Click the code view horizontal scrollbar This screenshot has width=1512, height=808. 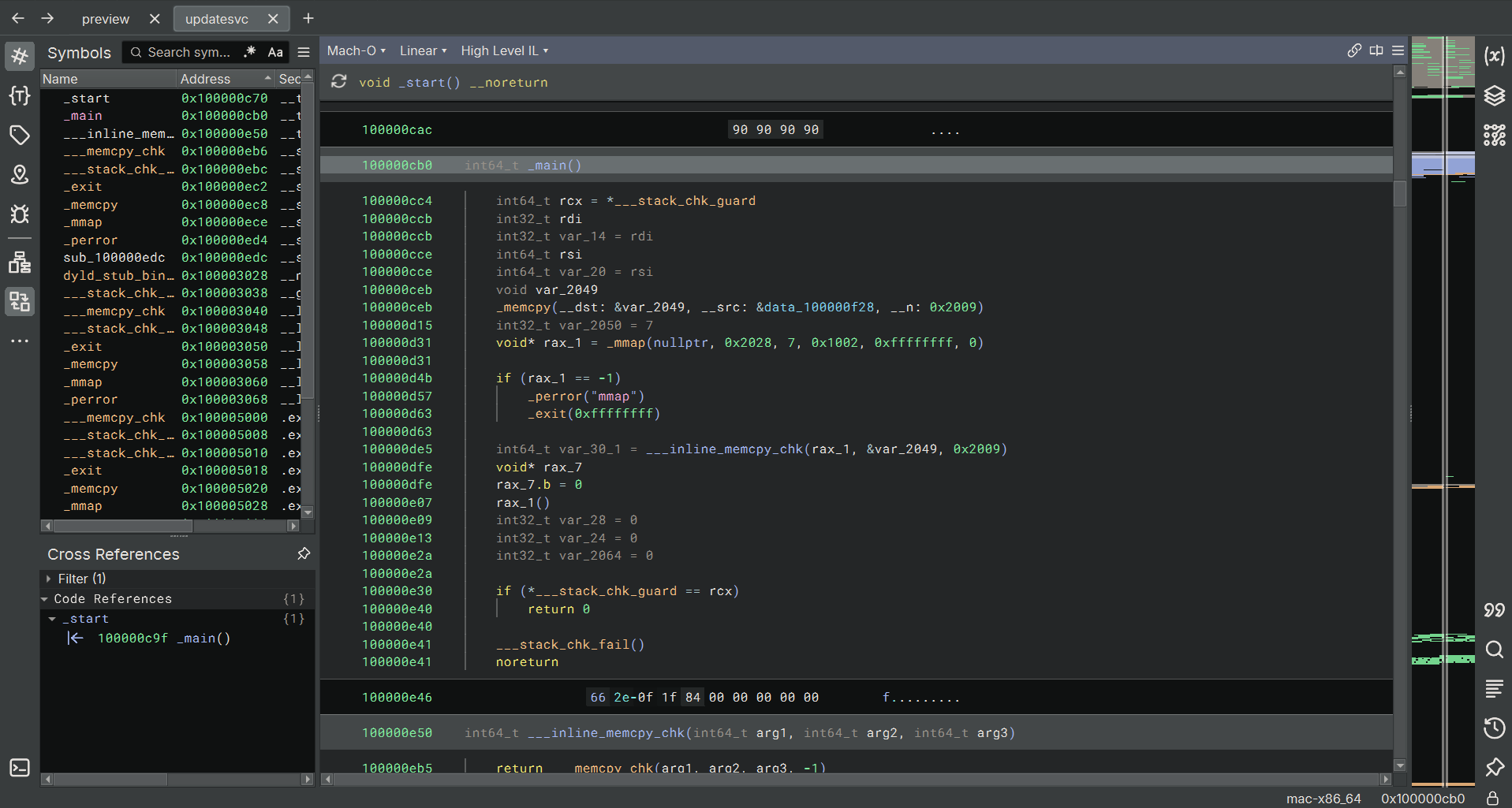[856, 779]
